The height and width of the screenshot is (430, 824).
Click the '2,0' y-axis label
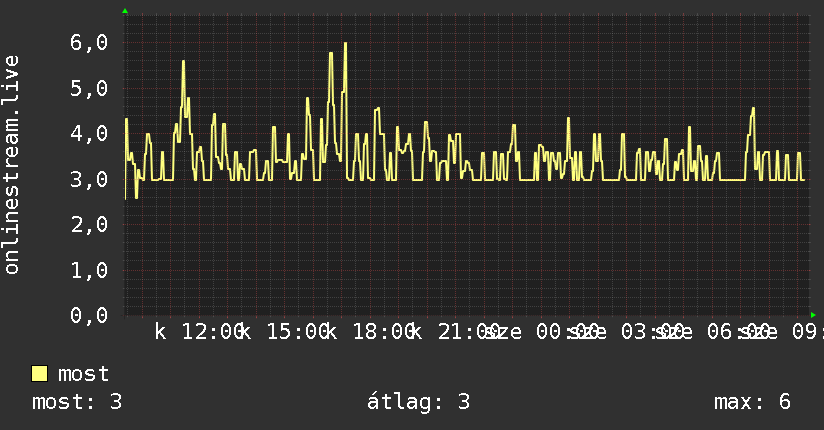pyautogui.click(x=89, y=224)
